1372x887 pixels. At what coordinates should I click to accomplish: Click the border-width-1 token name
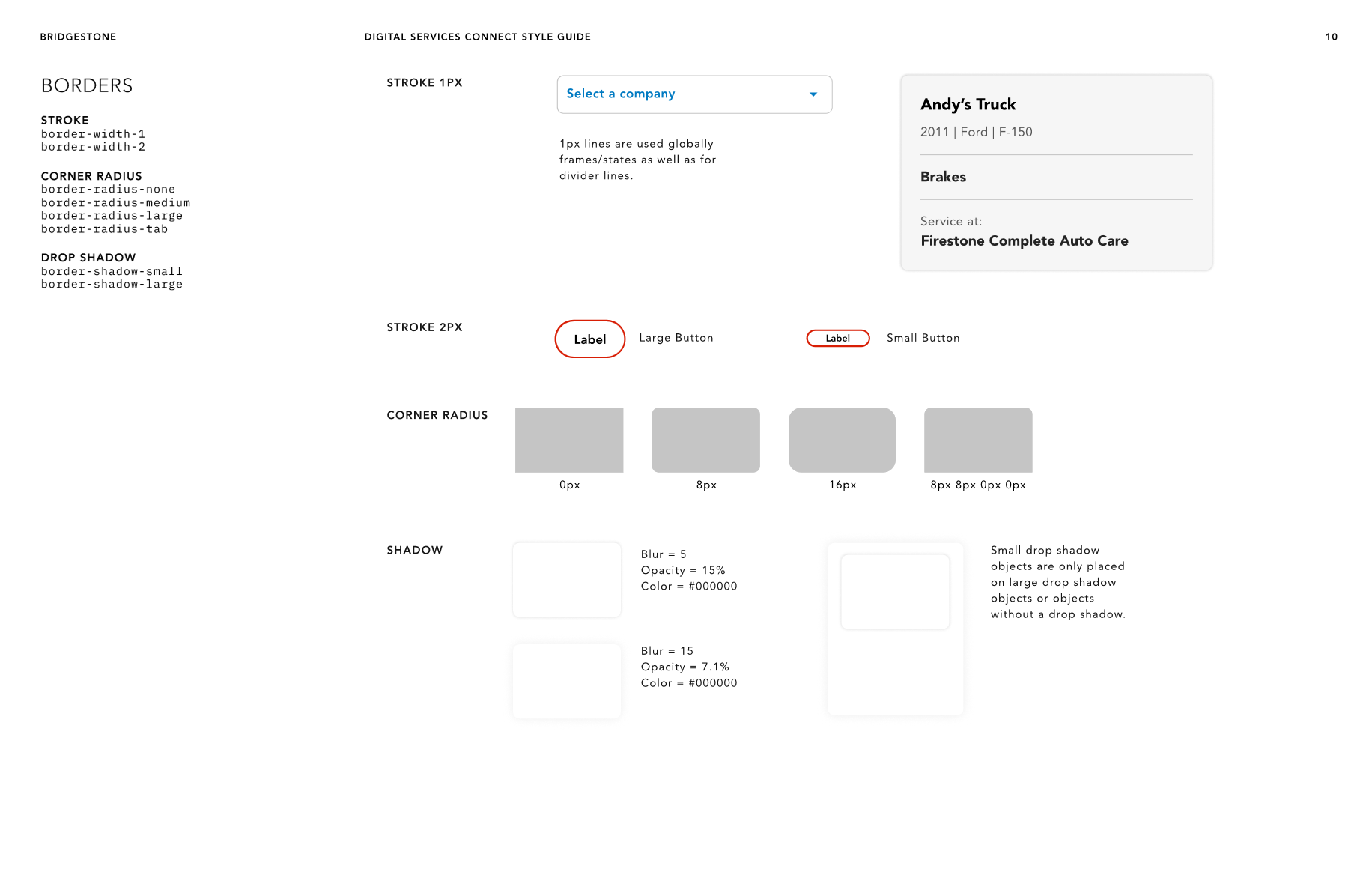pyautogui.click(x=93, y=134)
